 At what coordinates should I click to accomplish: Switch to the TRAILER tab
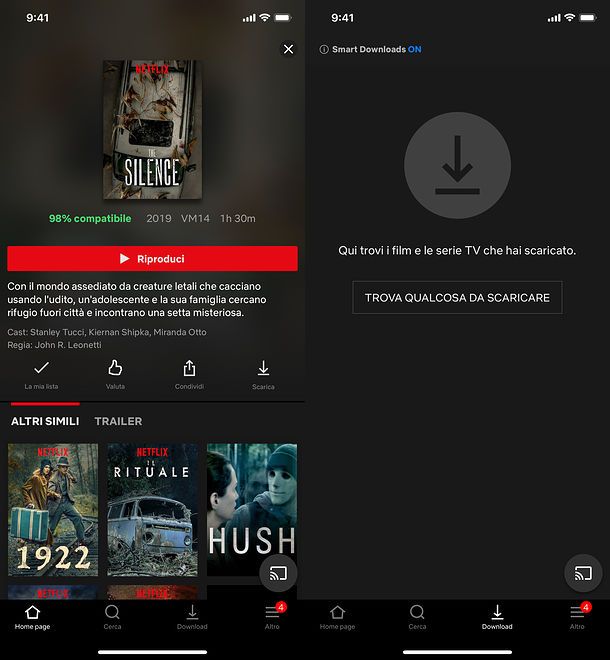pos(118,421)
